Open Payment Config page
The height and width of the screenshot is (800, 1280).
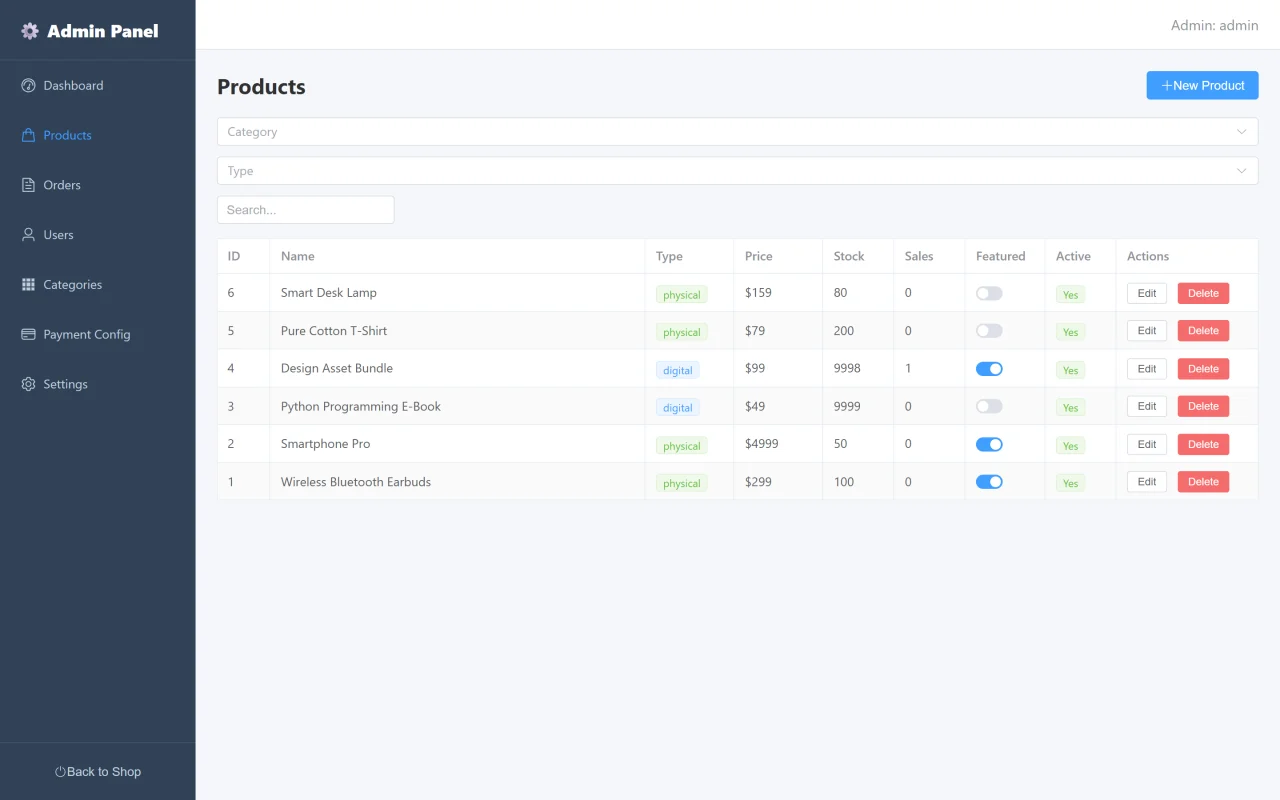click(98, 334)
